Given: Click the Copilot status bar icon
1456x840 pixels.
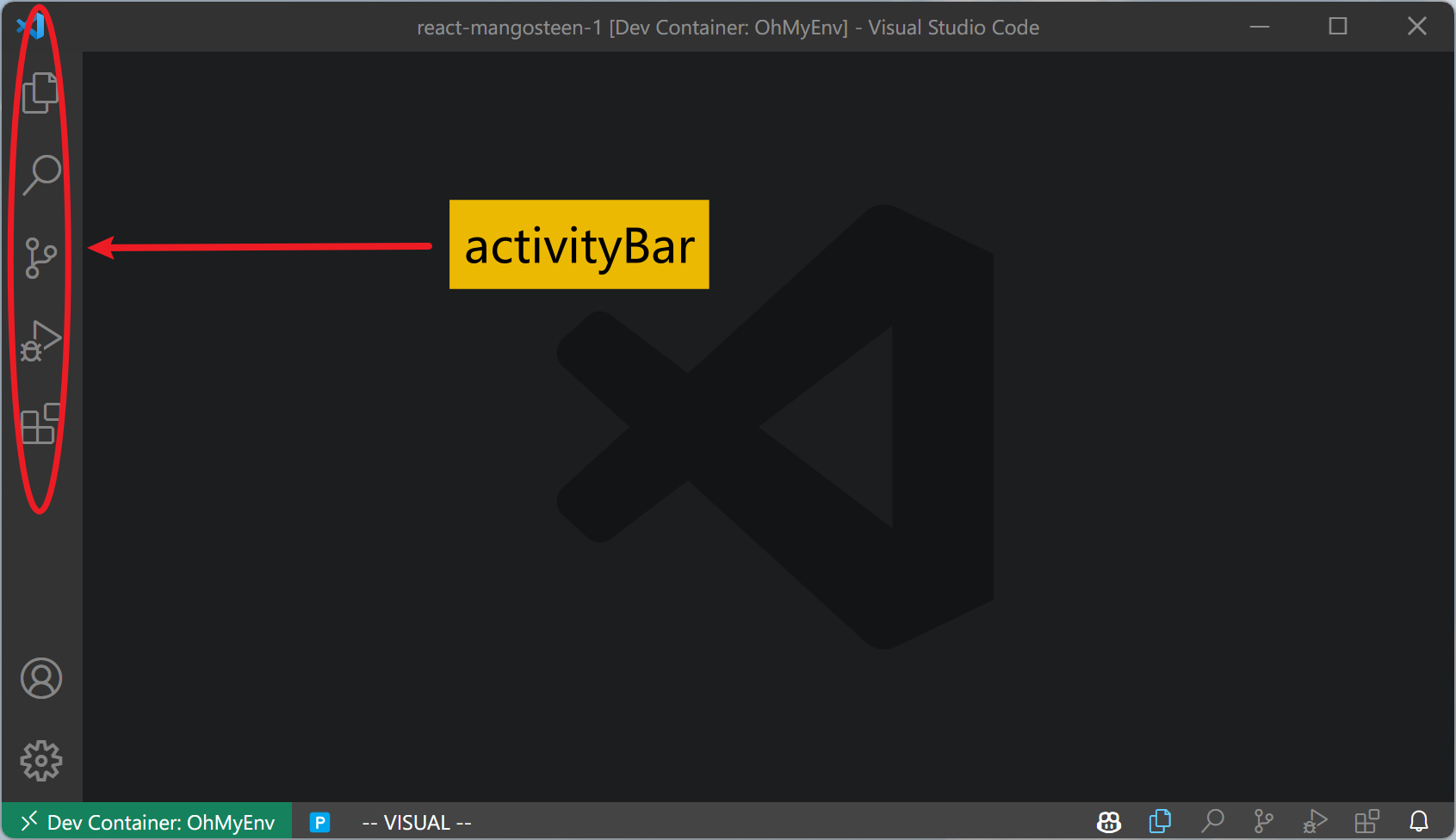Looking at the screenshot, I should pyautogui.click(x=1109, y=822).
